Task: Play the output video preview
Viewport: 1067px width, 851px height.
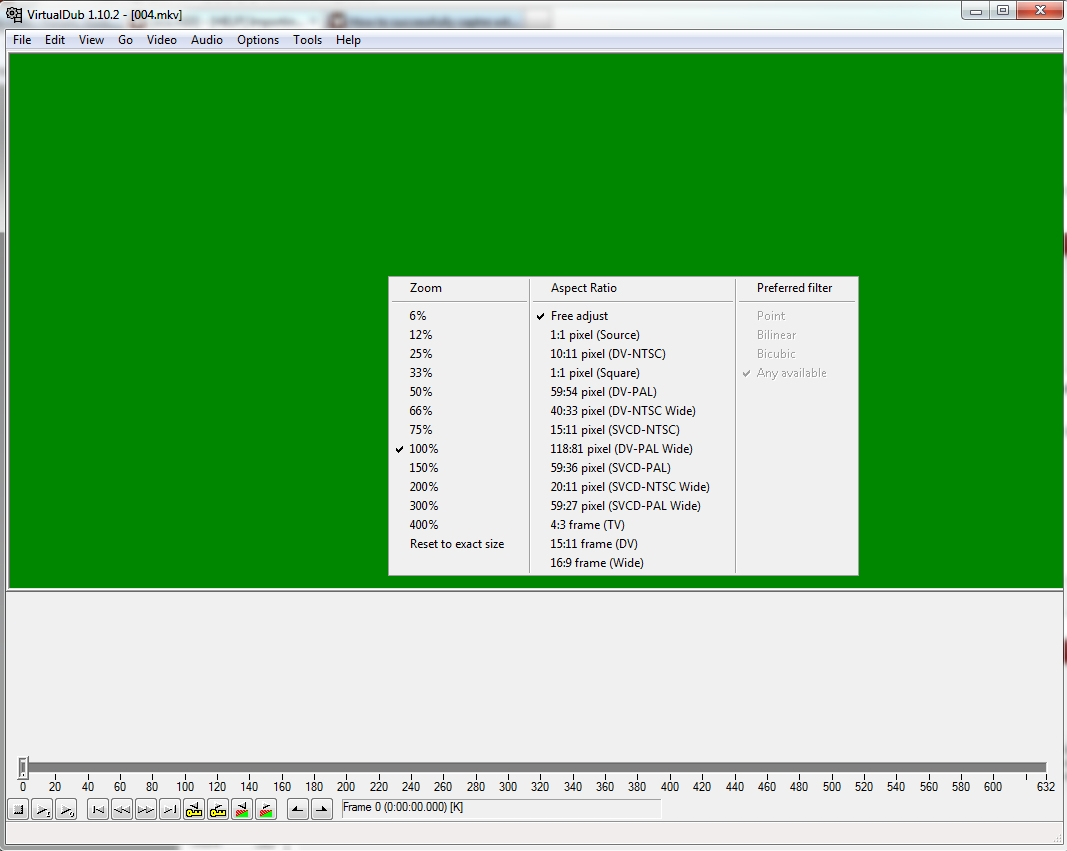Action: (66, 810)
